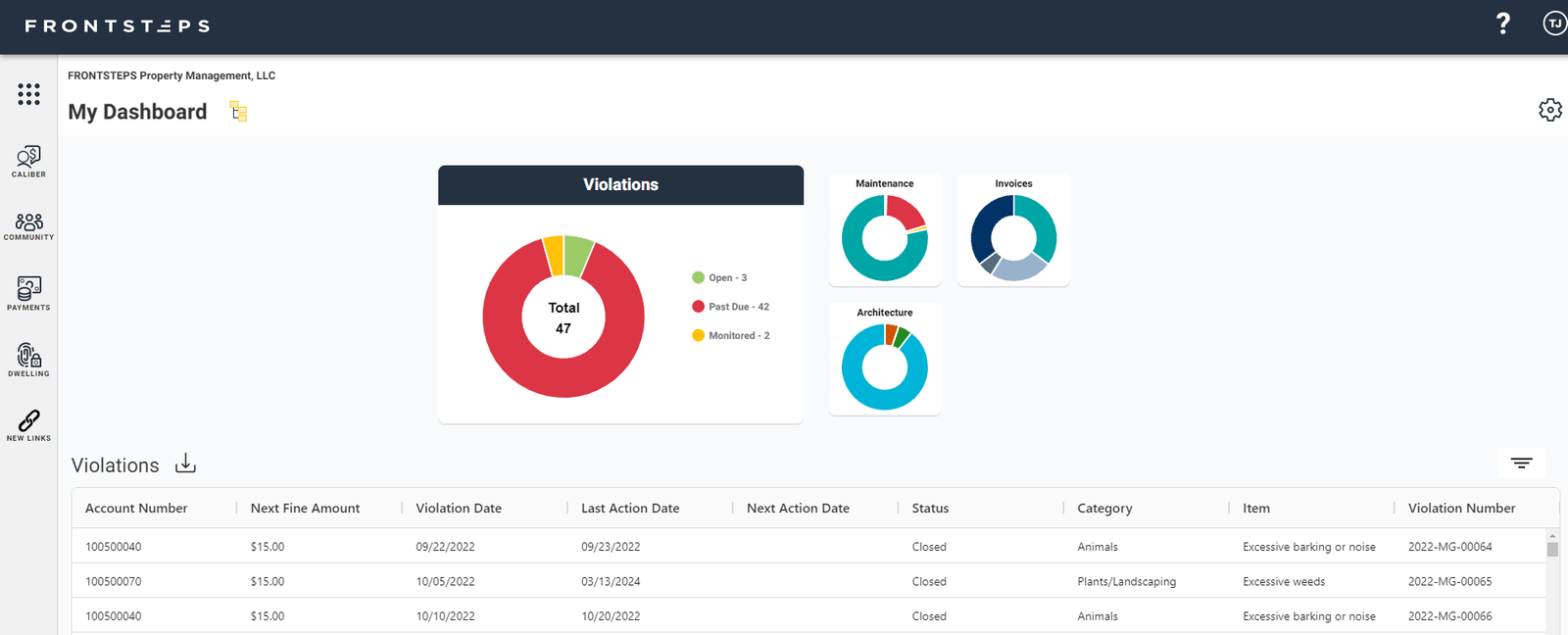
Task: Open the Violations table filter
Action: click(1521, 463)
